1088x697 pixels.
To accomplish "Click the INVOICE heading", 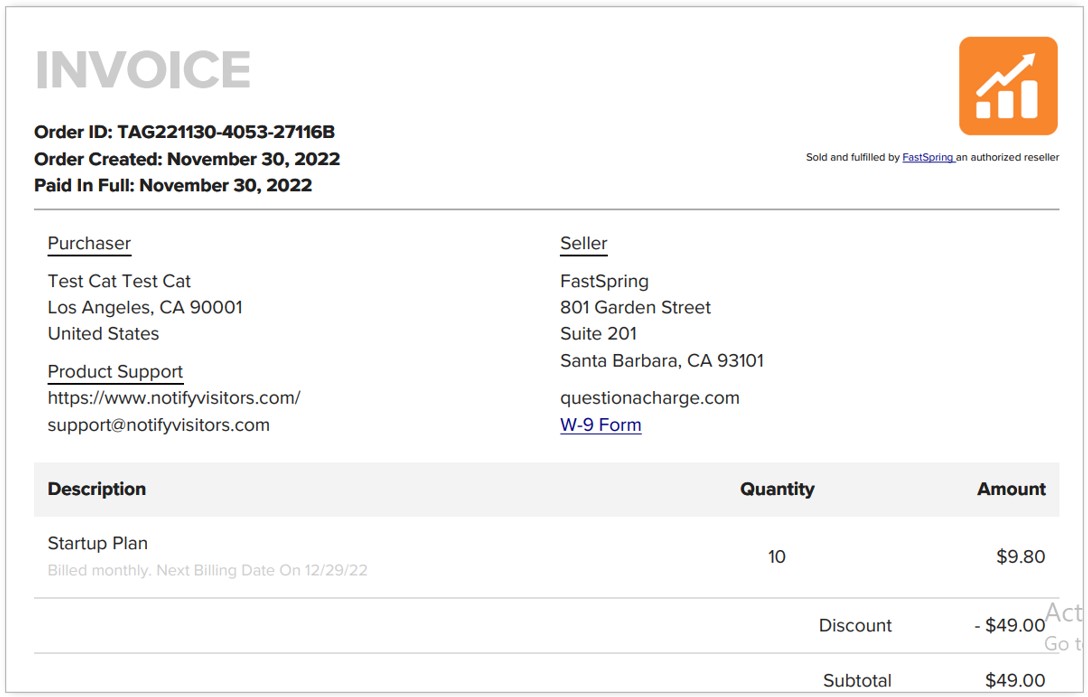I will [x=143, y=69].
